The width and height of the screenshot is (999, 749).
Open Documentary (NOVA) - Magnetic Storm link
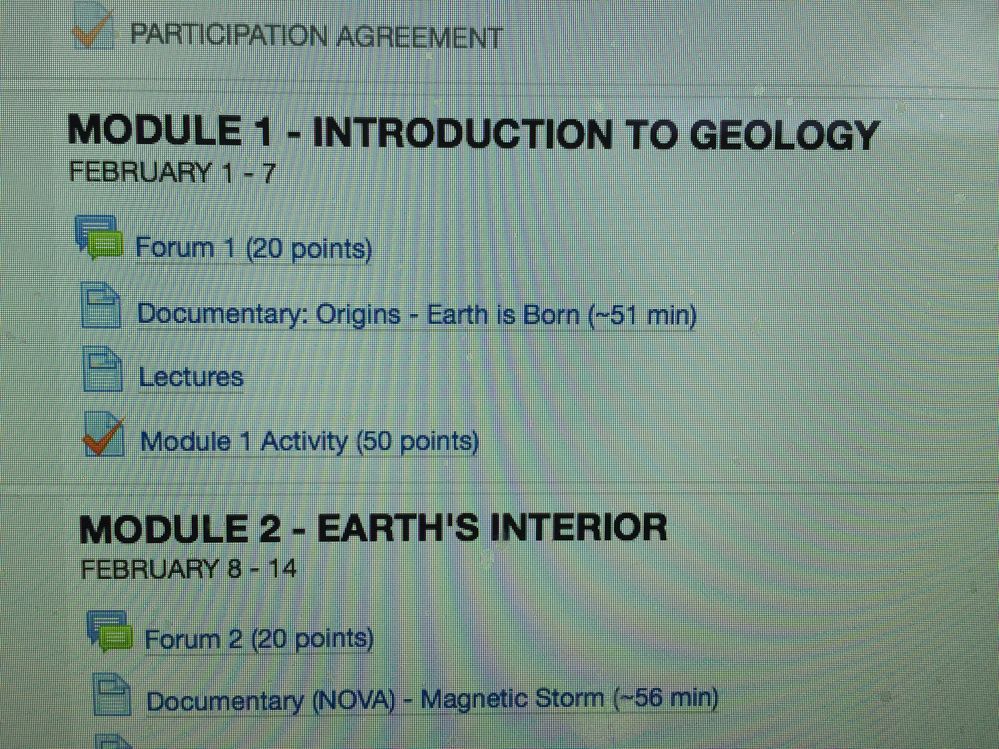[432, 699]
